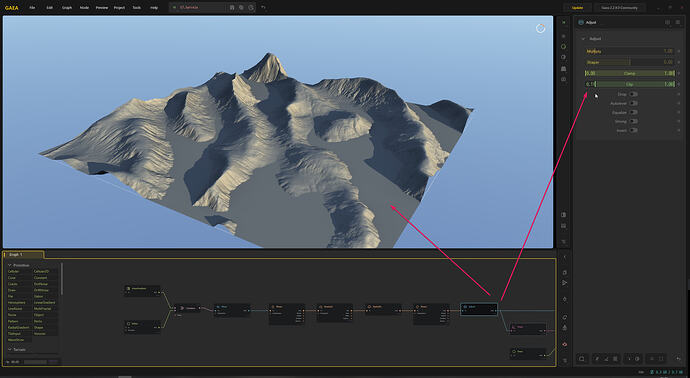690x378 pixels.
Task: Pick Cone from Primitives list
Action: click(12, 278)
